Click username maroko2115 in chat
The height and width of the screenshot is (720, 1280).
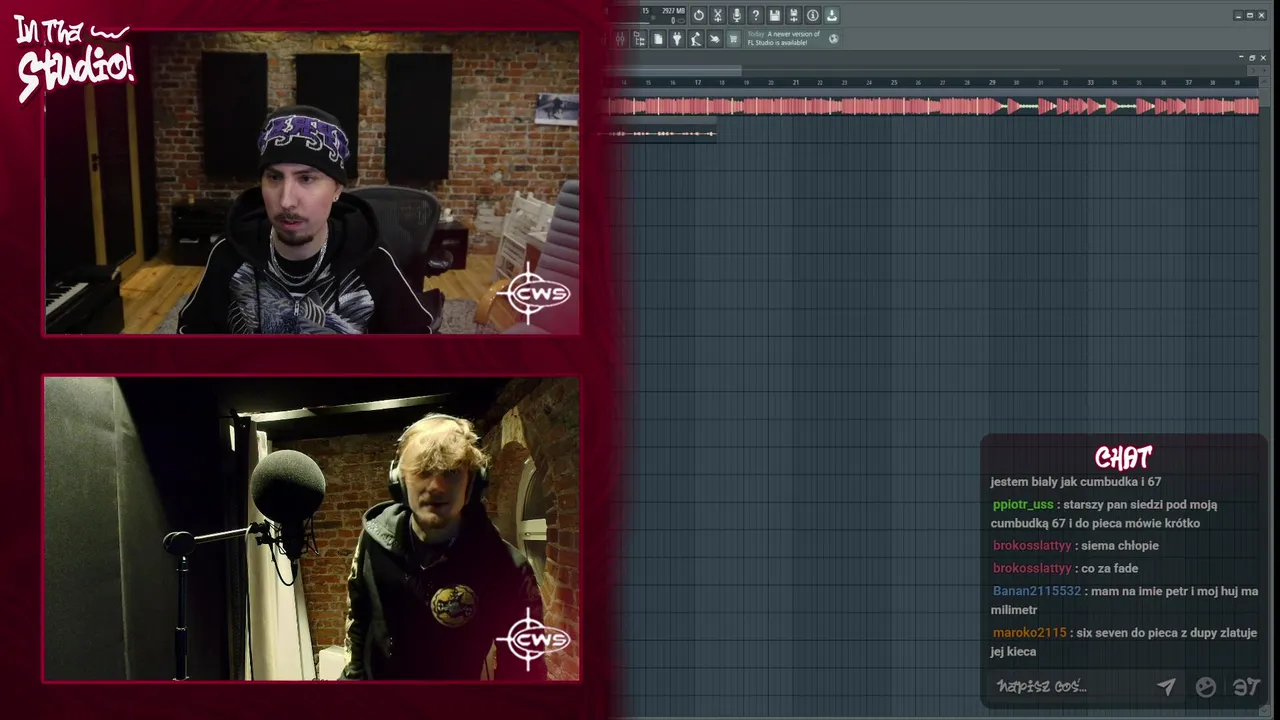[1030, 633]
